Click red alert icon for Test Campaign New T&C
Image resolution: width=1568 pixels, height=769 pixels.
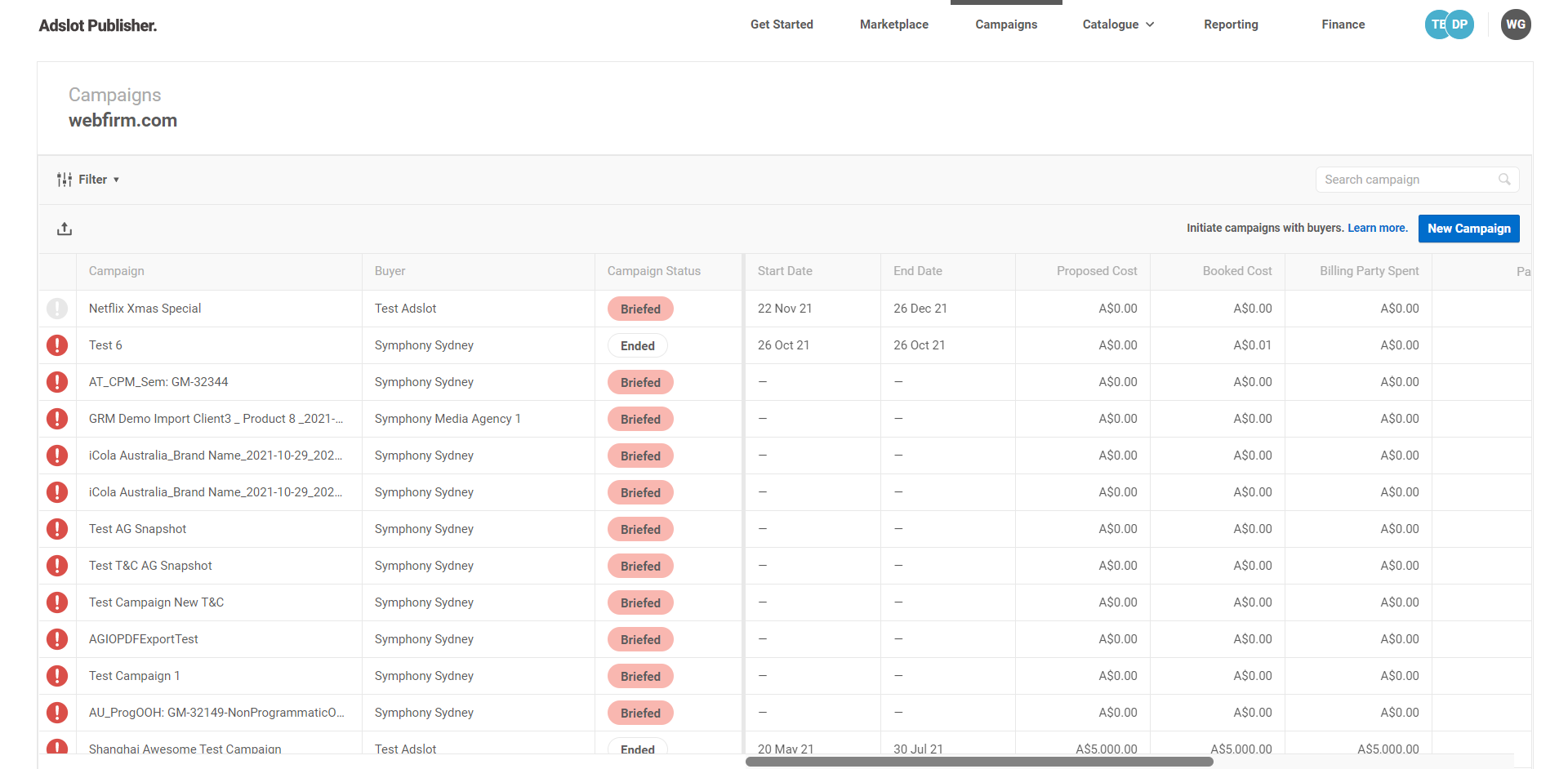click(57, 602)
